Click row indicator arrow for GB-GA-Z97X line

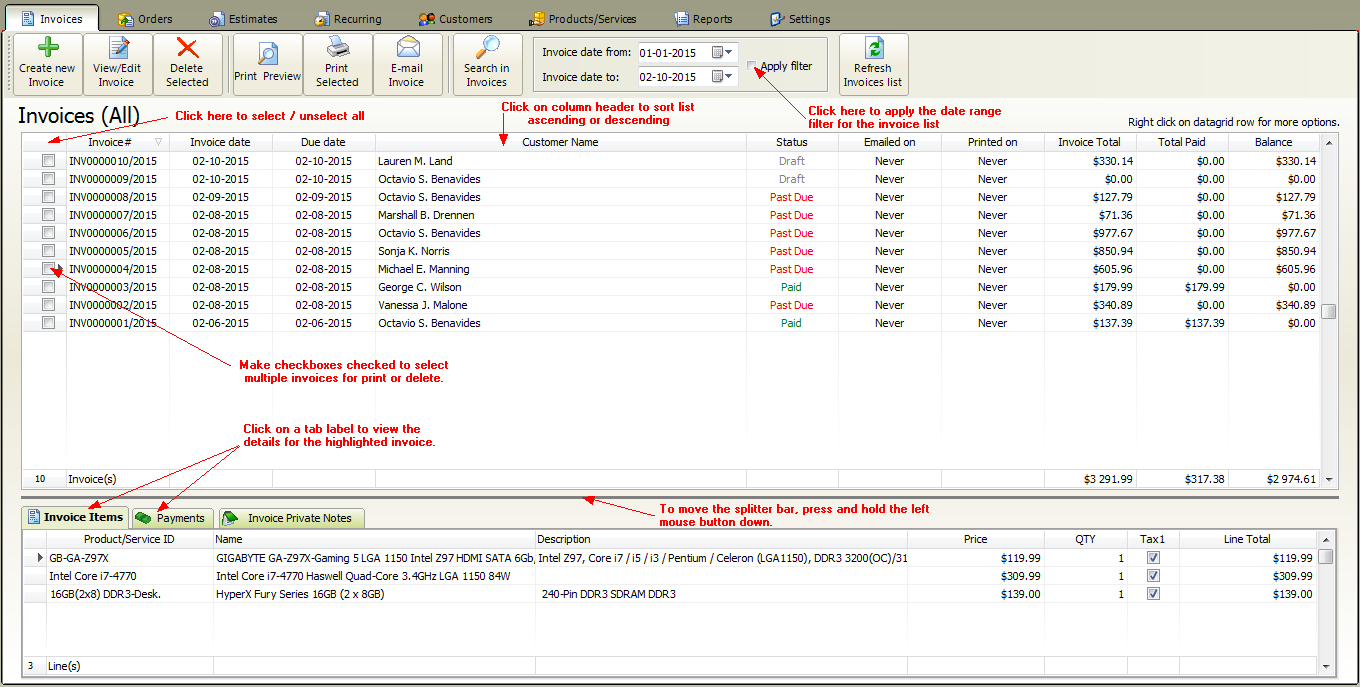(x=40, y=558)
